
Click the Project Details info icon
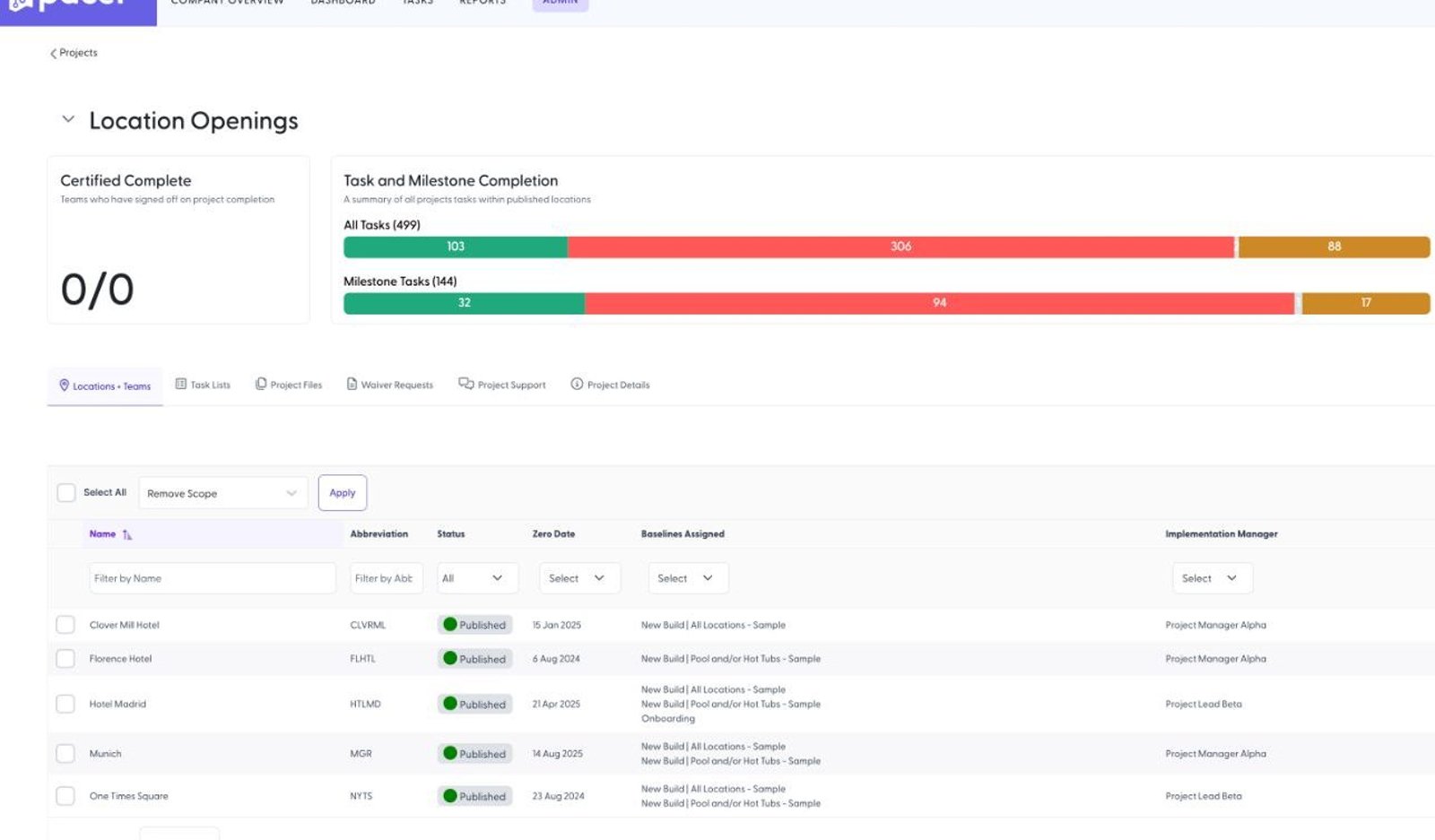tap(577, 384)
